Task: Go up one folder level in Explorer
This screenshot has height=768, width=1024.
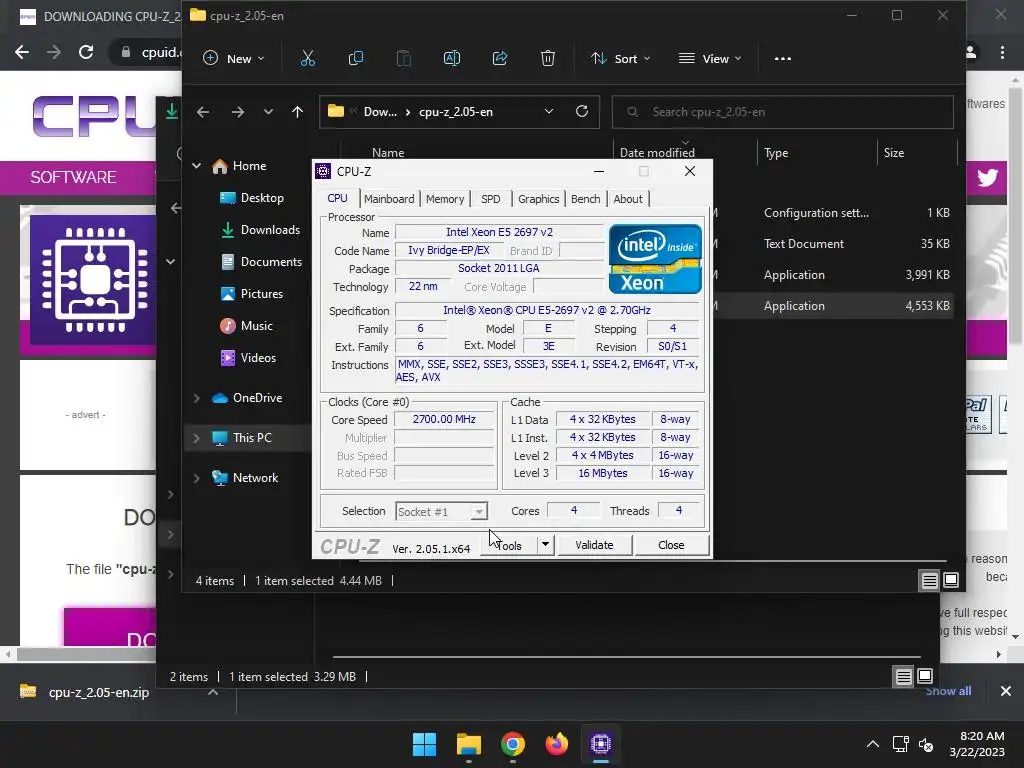Action: tap(297, 112)
